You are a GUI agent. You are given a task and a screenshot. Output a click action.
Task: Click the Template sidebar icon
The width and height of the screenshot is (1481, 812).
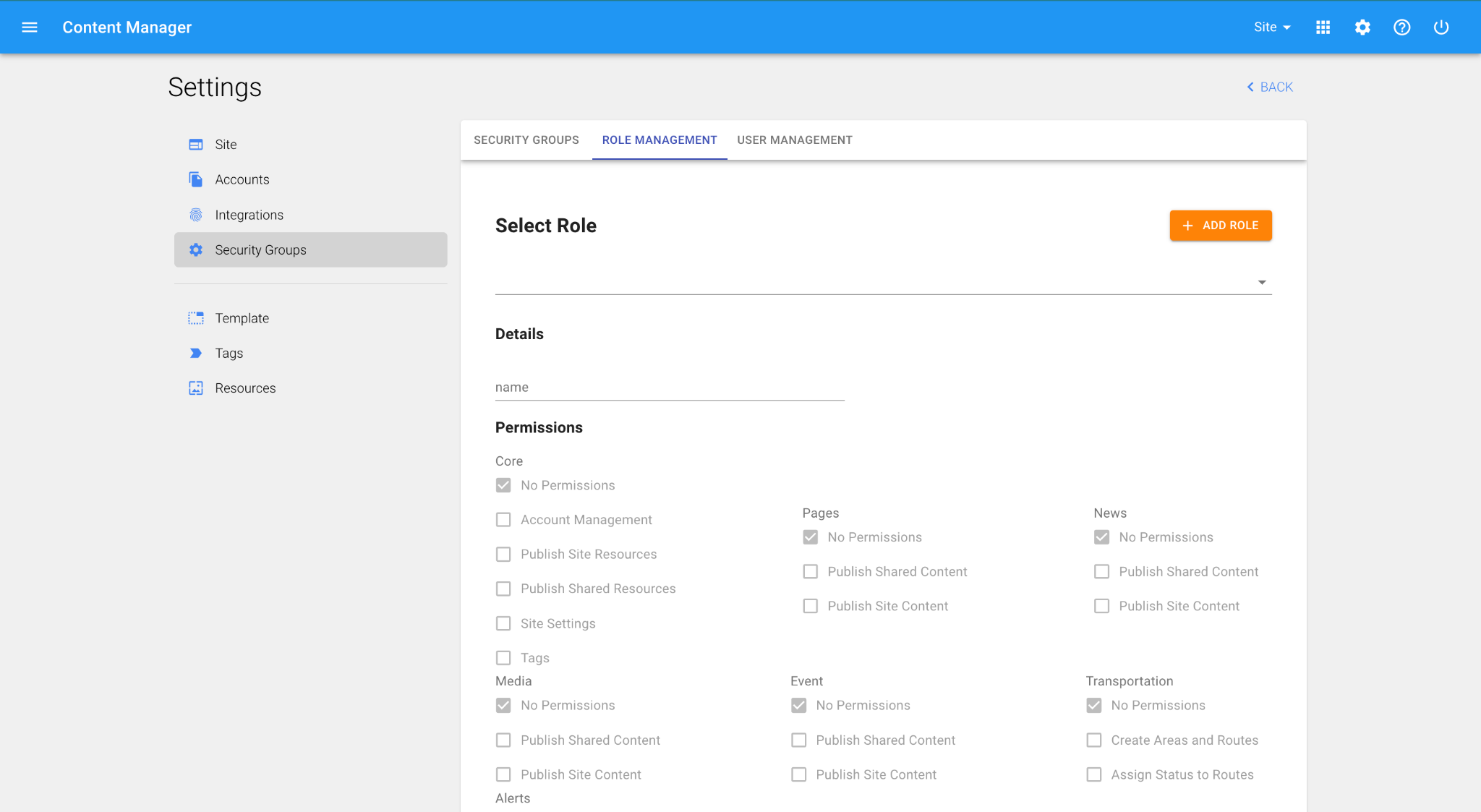[x=196, y=318]
